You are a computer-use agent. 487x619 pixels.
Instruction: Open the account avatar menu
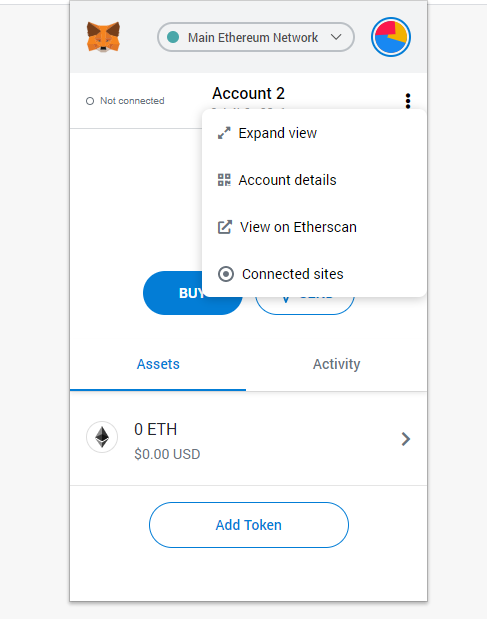[x=391, y=37]
